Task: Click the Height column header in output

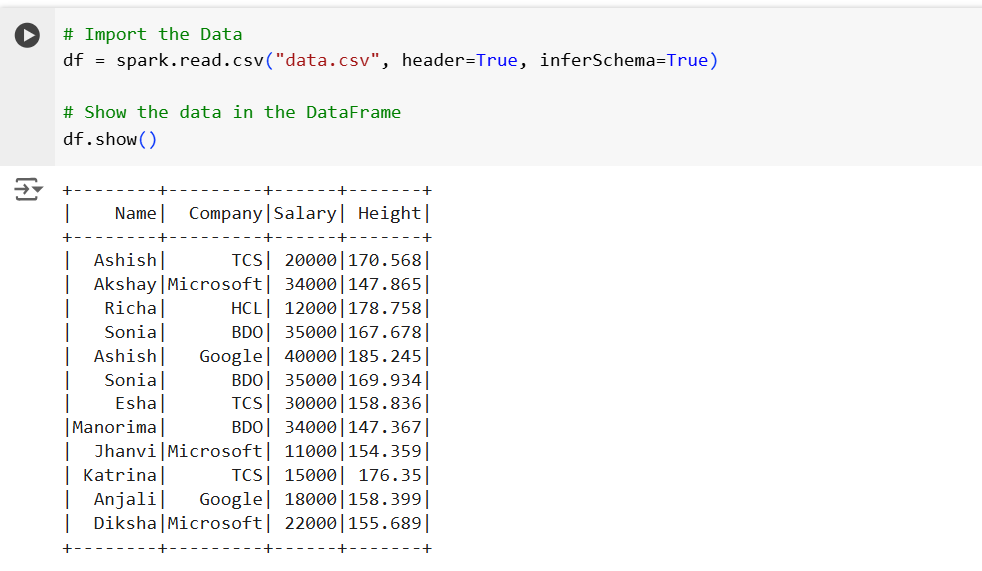Action: pyautogui.click(x=389, y=213)
